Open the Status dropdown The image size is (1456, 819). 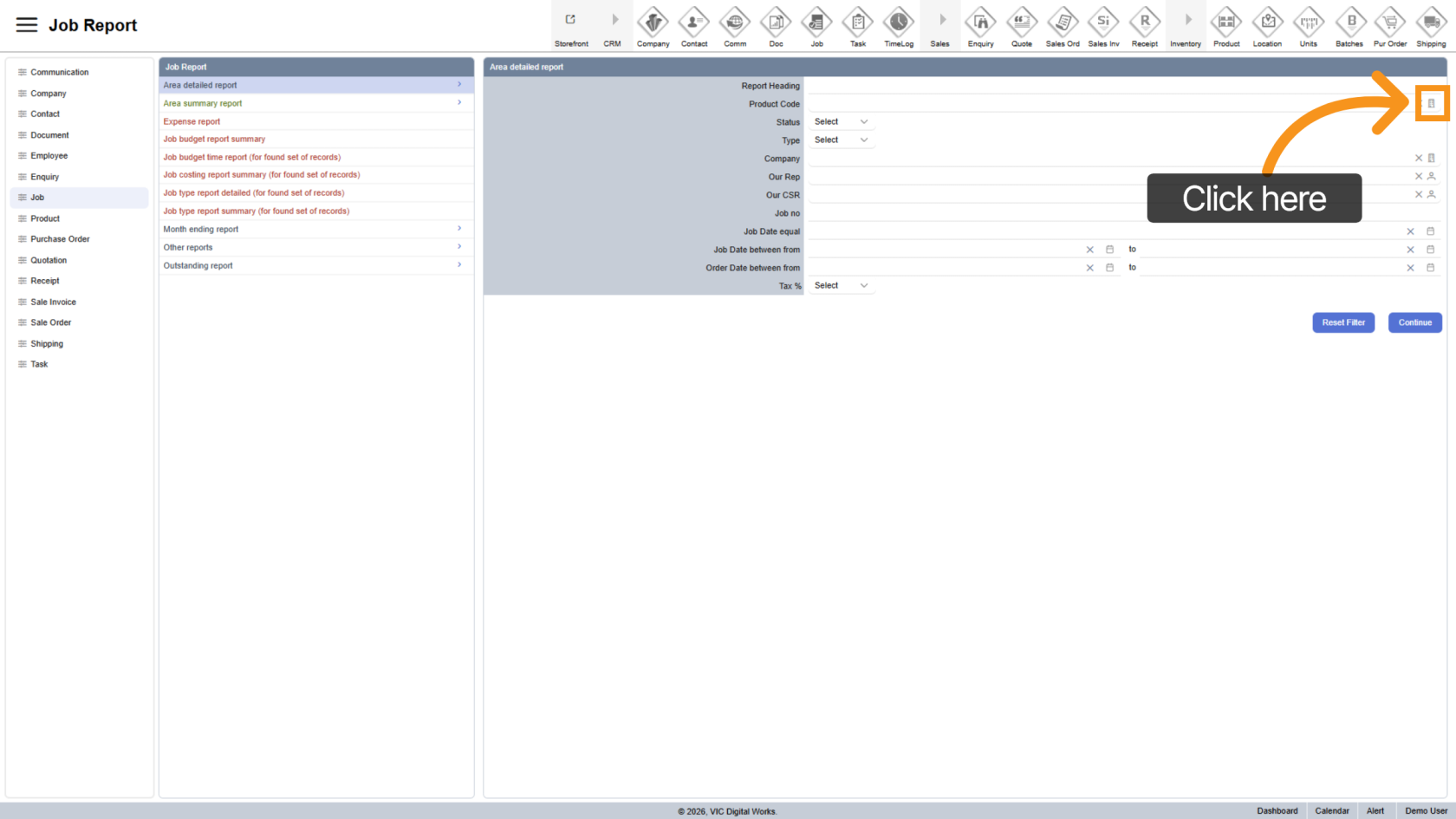click(x=841, y=122)
